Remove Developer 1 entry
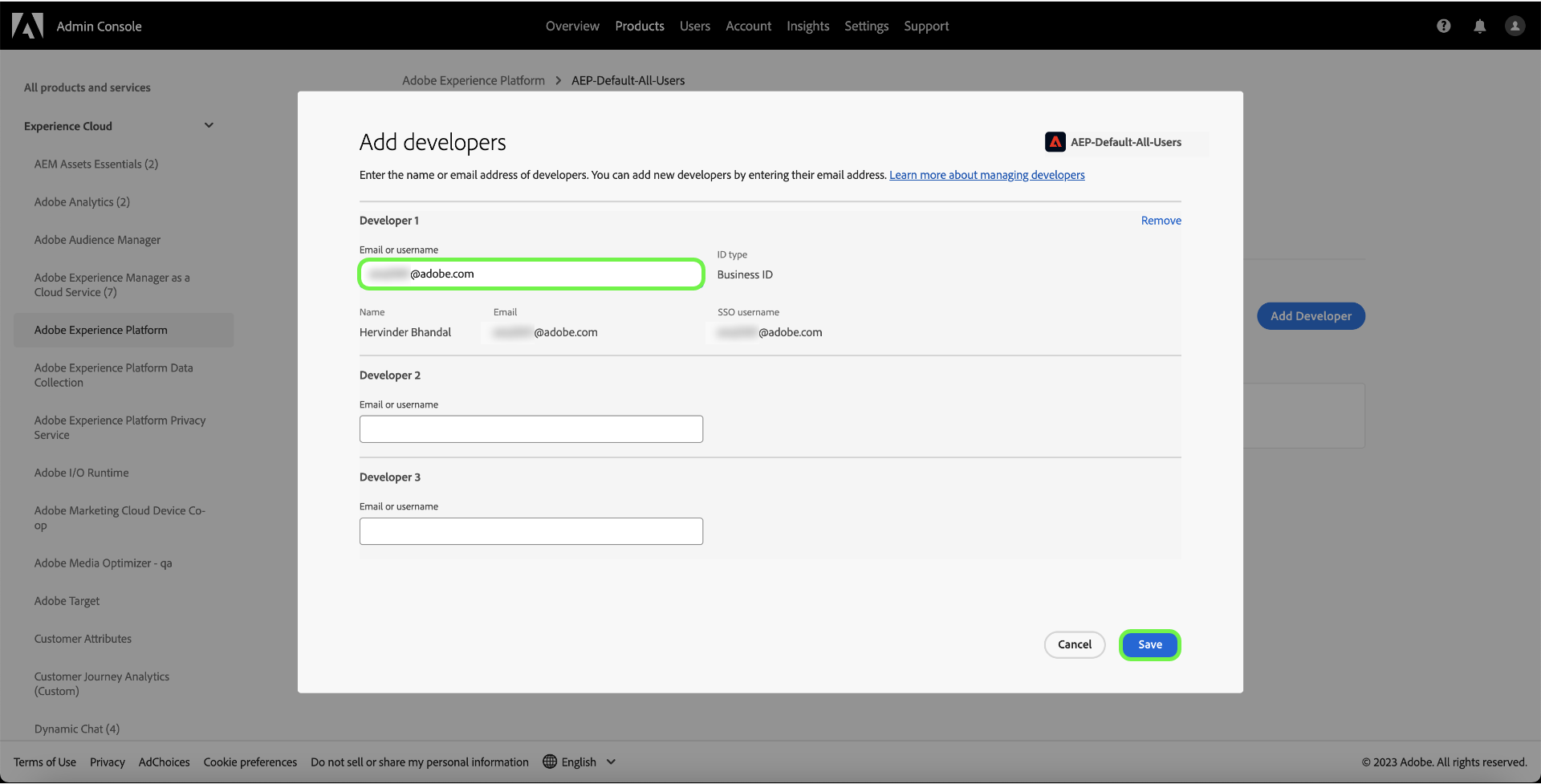 point(1161,221)
